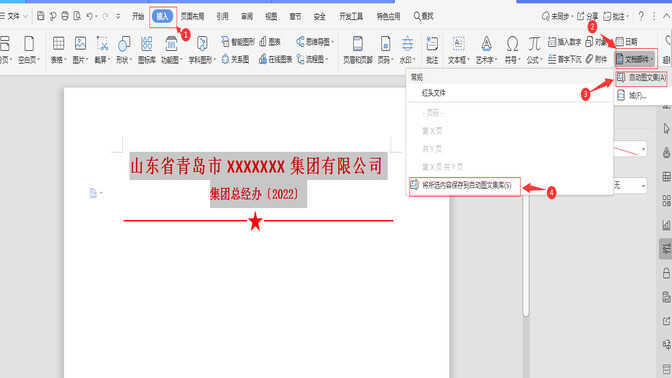
Task: Click the selection arrow icon in right sidebar
Action: tap(666, 129)
